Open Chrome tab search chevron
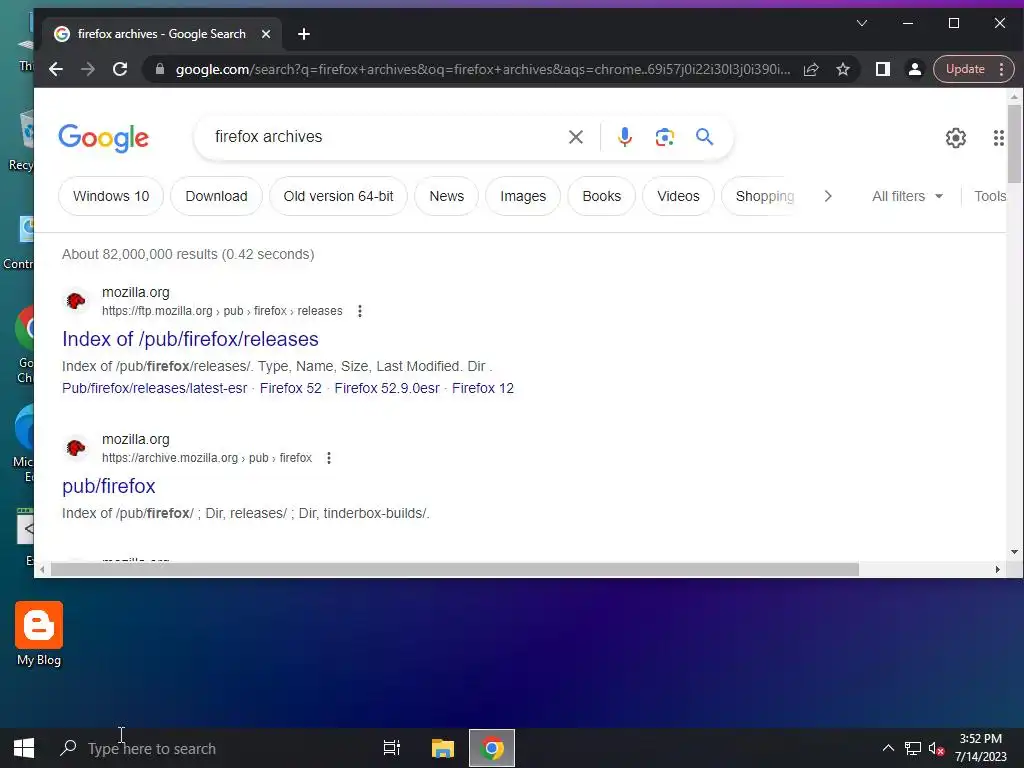This screenshot has height=768, width=1024. 862,24
